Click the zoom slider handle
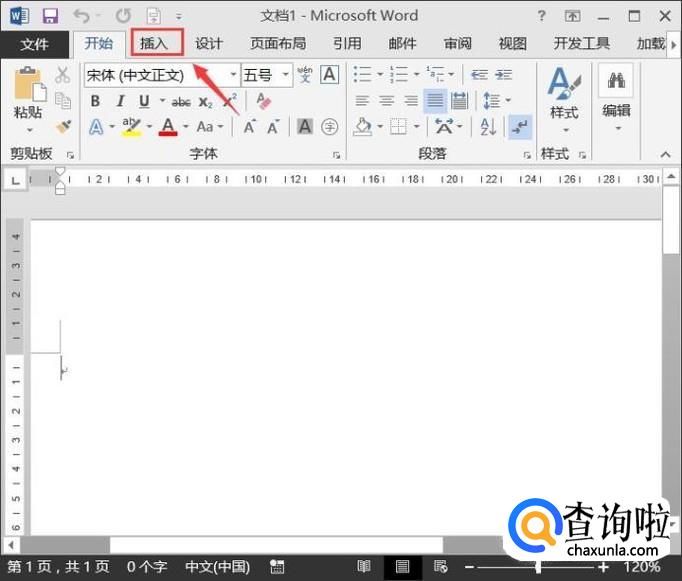Screen dimensions: 682x581 [538, 567]
